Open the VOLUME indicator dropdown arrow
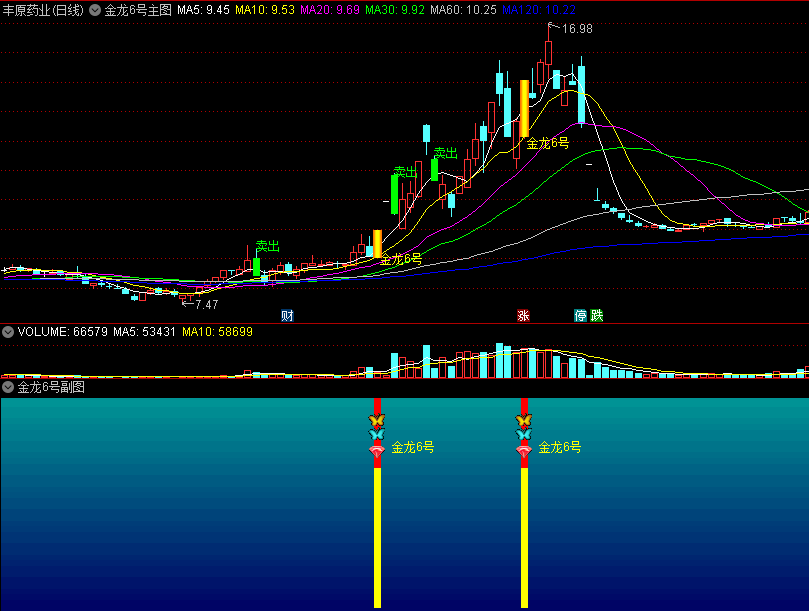Image resolution: width=809 pixels, height=611 pixels. [8, 332]
